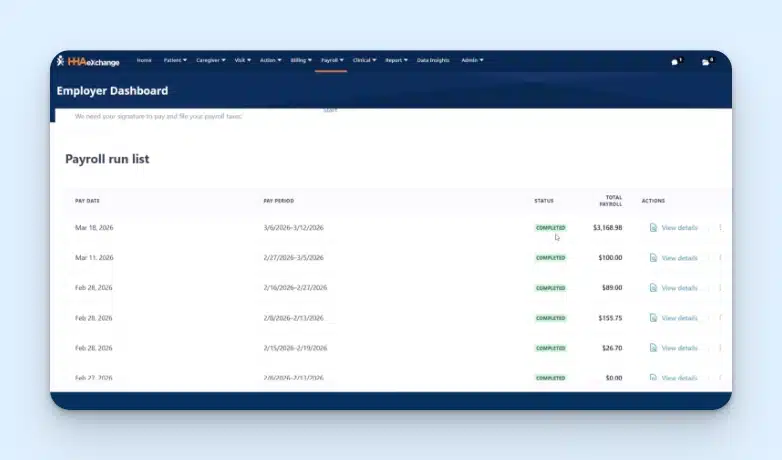Click the signature needed payroll taxes message
This screenshot has height=460, width=782.
[x=159, y=116]
